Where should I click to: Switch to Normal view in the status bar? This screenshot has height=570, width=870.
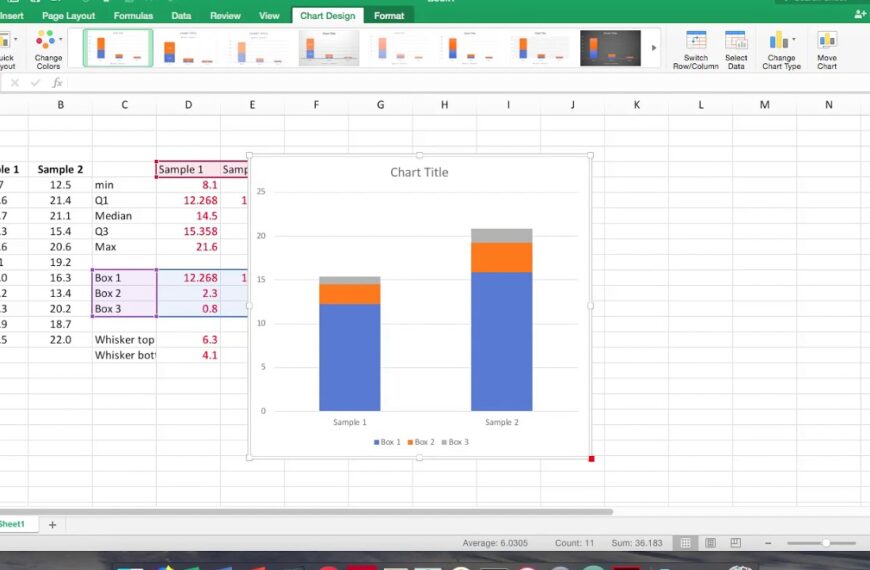tap(686, 543)
